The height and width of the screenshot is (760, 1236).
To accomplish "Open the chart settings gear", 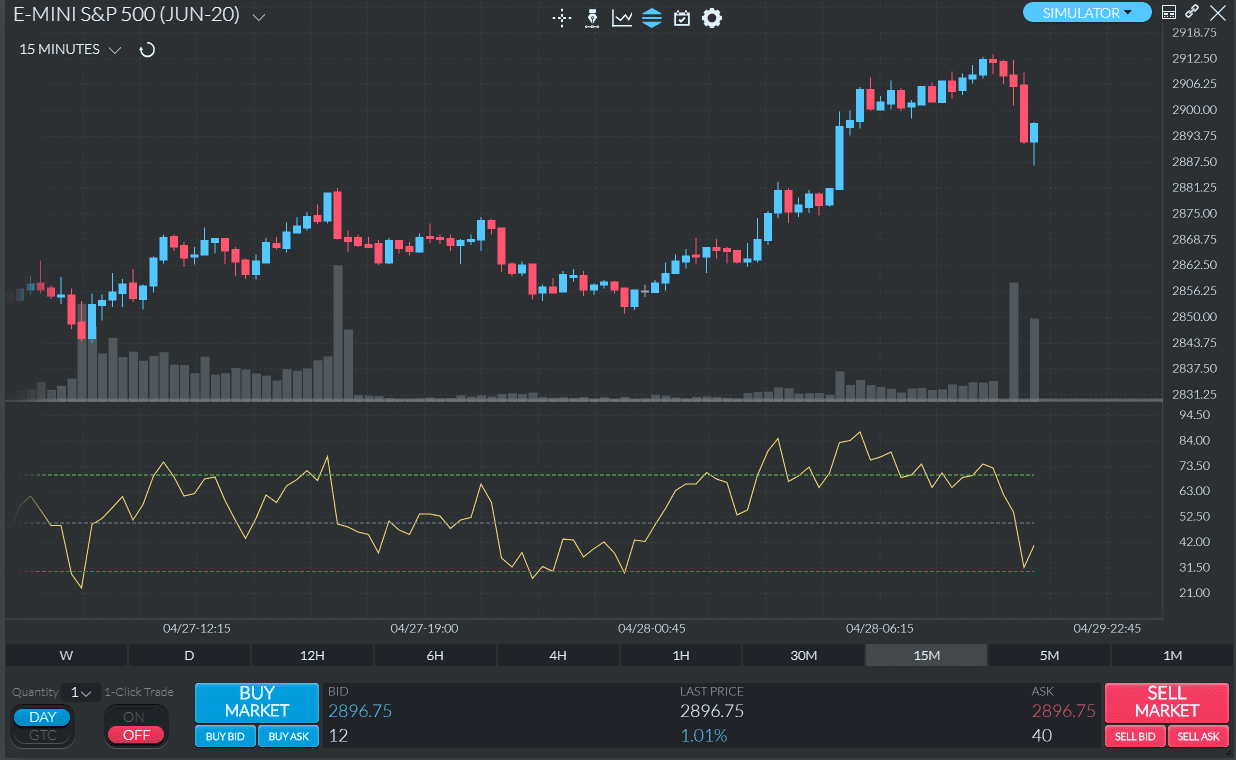I will coord(712,18).
